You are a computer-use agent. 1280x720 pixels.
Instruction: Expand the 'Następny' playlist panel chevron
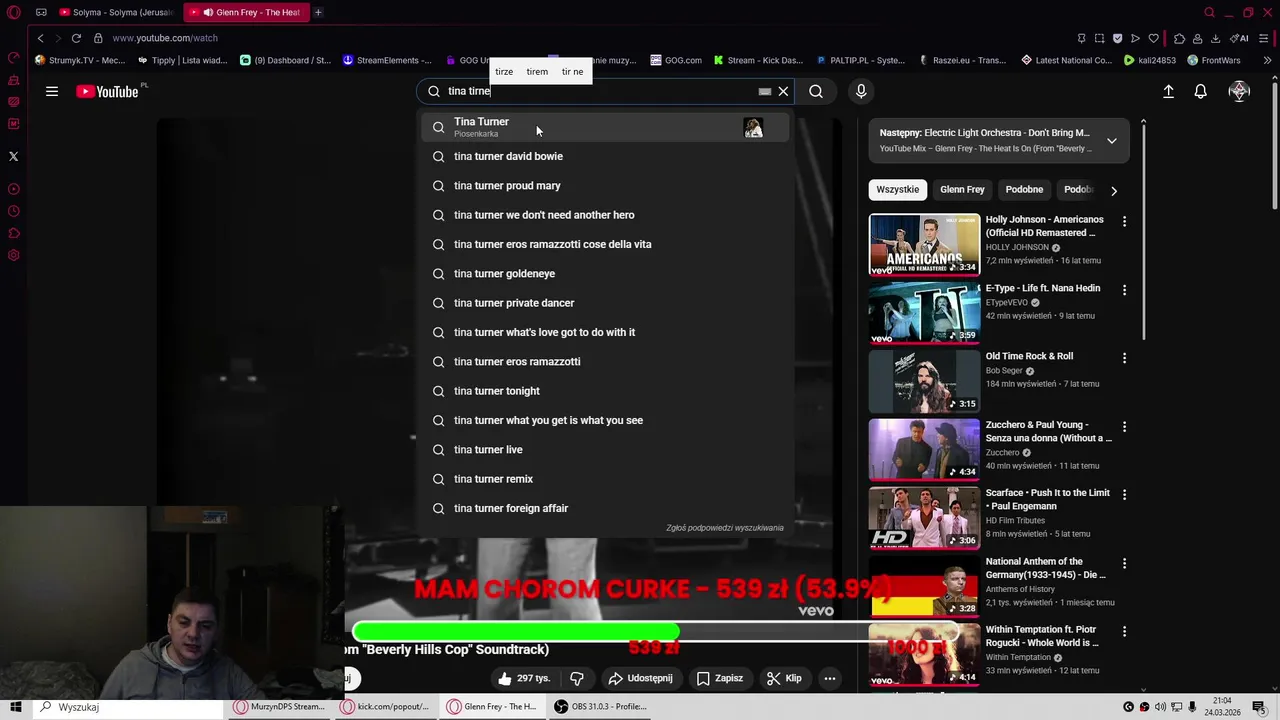[x=1111, y=141]
